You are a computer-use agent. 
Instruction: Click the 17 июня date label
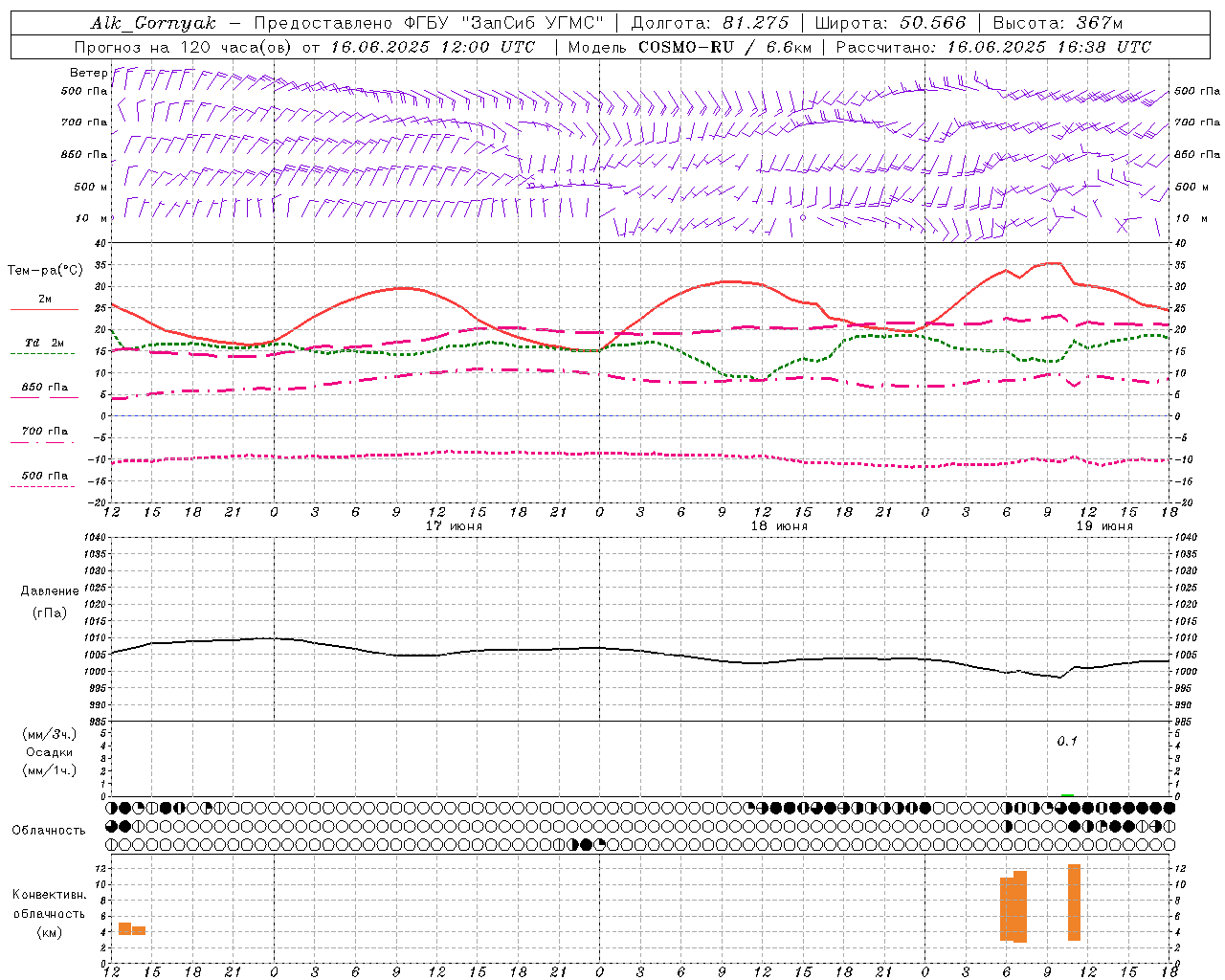click(454, 526)
